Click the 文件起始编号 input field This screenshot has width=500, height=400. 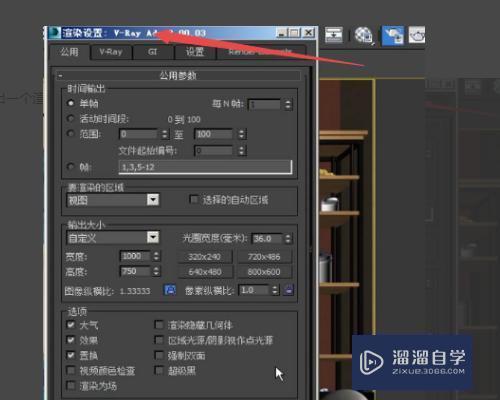coord(214,150)
